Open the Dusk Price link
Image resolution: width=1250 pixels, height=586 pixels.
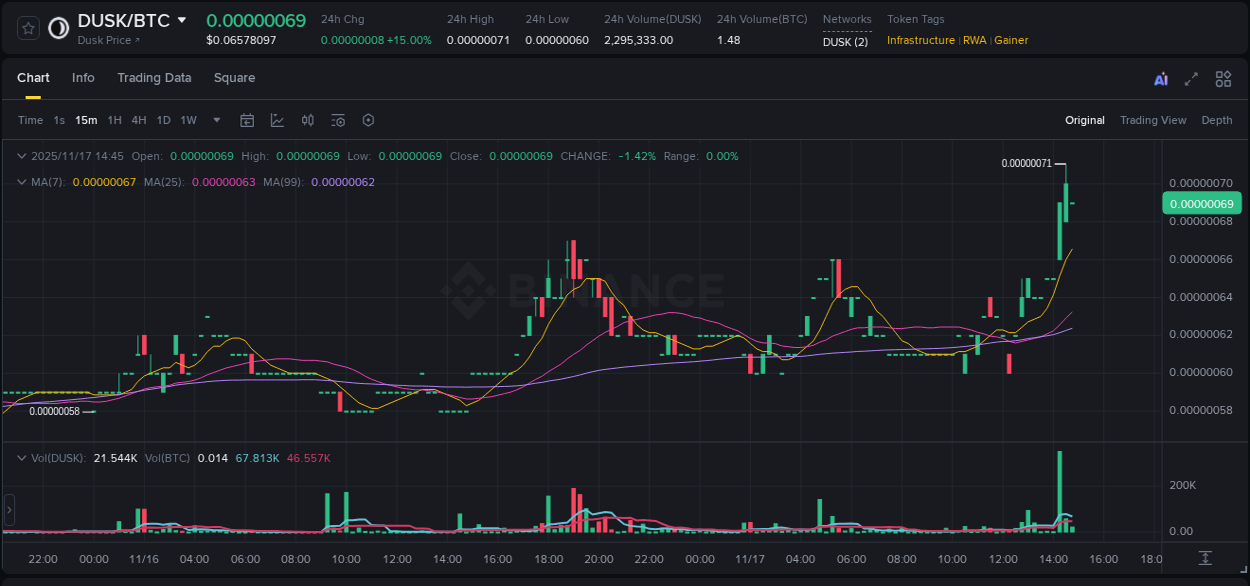coord(105,40)
